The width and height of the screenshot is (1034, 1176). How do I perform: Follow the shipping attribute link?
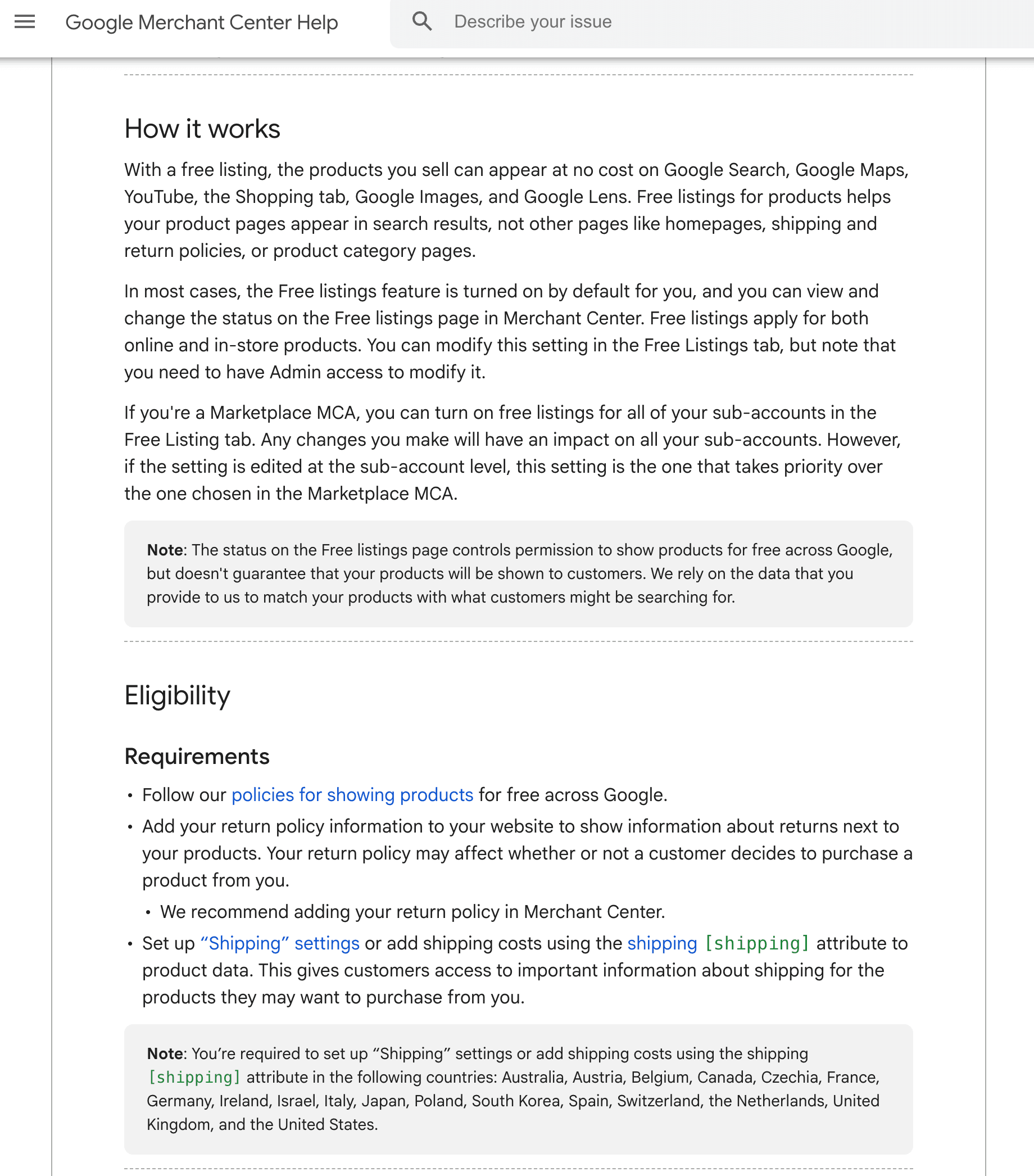pyautogui.click(x=662, y=943)
